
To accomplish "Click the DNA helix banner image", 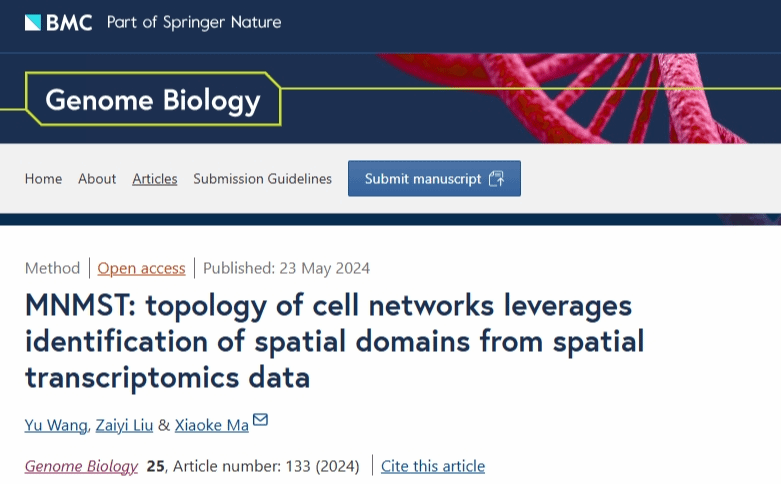I will (x=600, y=98).
